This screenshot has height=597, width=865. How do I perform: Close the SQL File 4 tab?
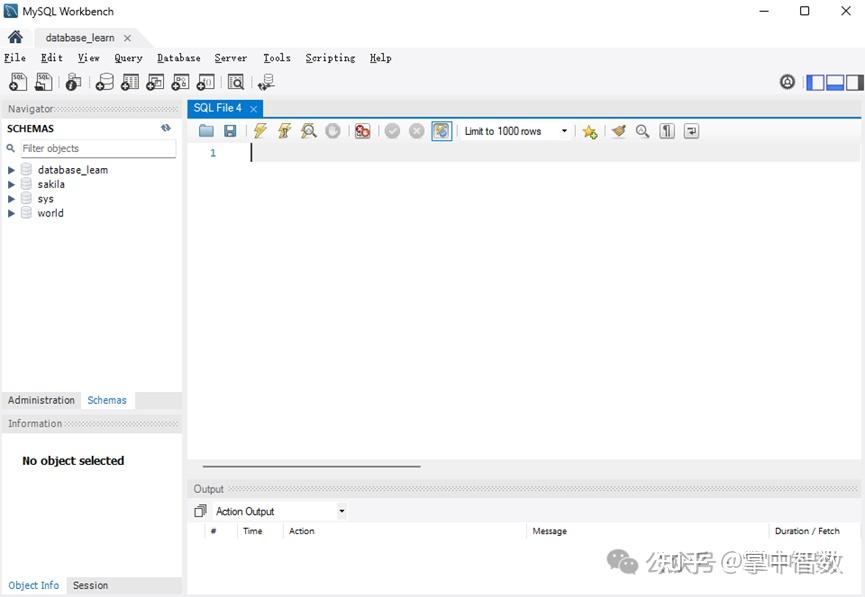pos(253,109)
